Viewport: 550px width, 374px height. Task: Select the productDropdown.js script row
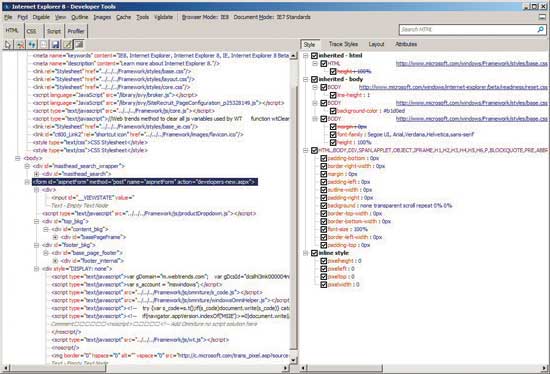(149, 214)
